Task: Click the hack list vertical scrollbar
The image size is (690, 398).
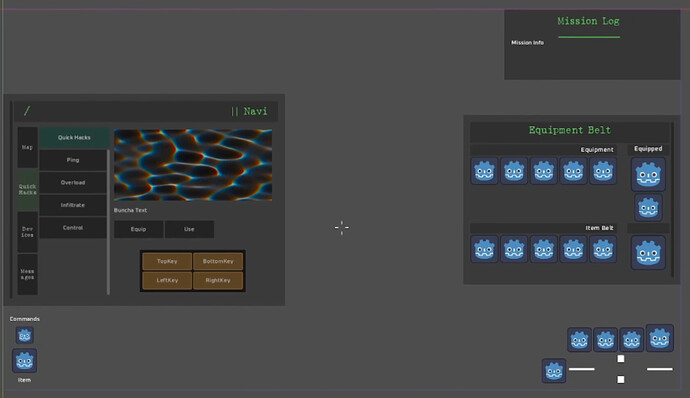Action: (x=108, y=222)
